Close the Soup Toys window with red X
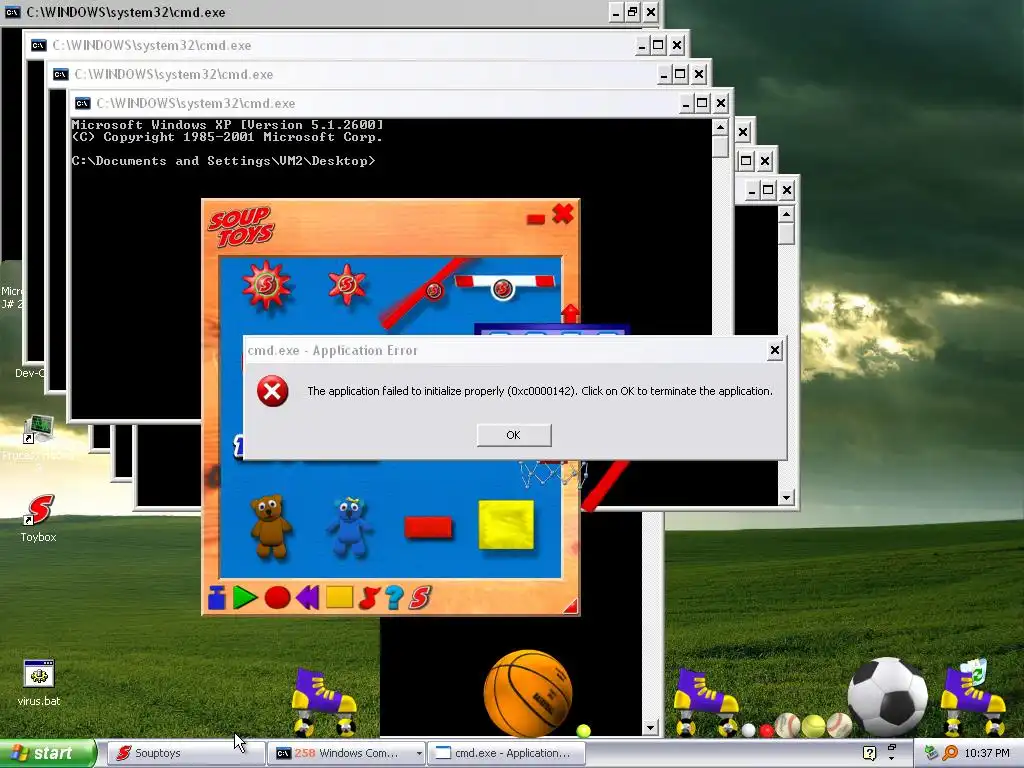This screenshot has height=768, width=1024. 562,214
